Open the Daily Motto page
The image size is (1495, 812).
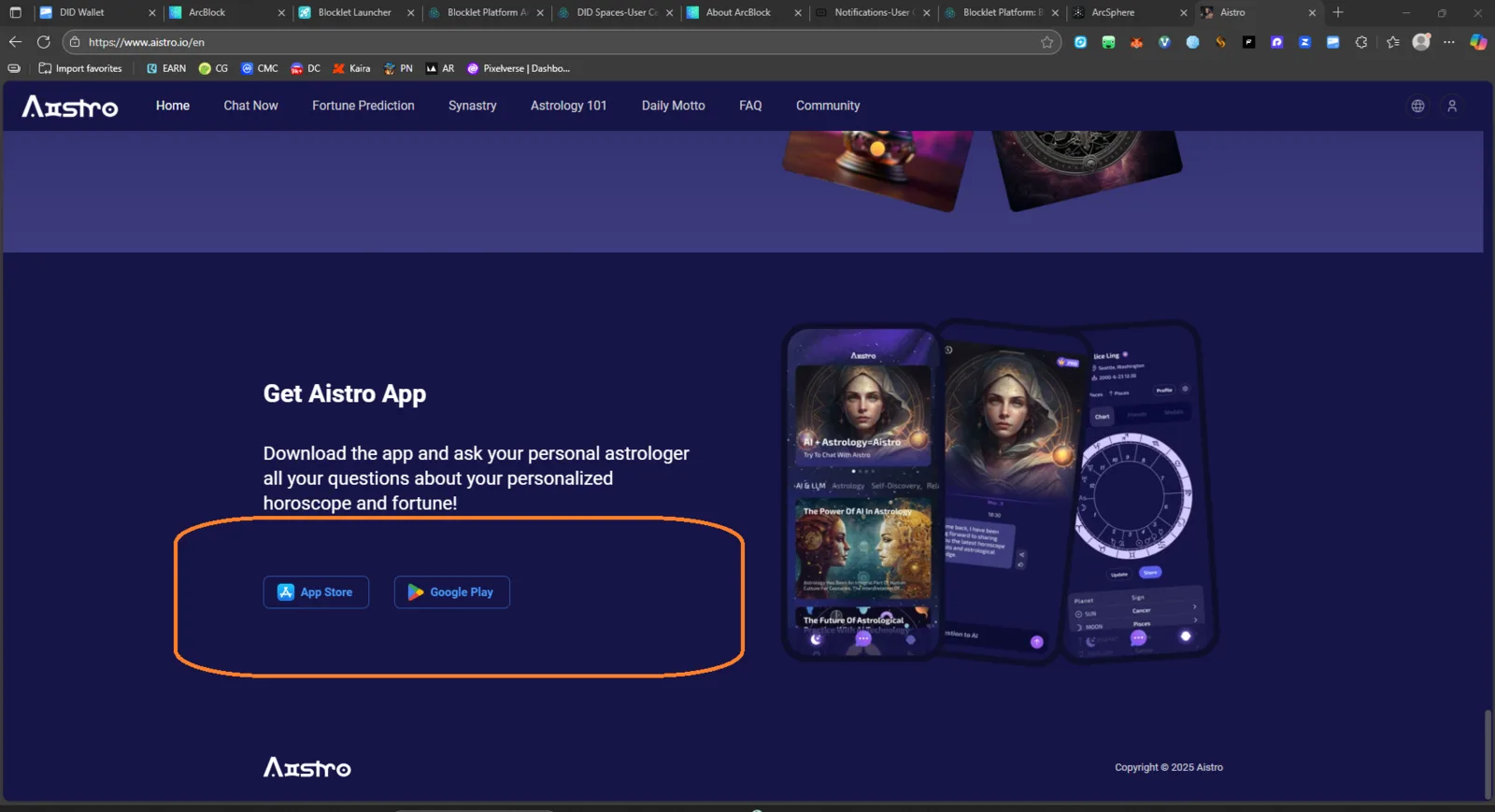pyautogui.click(x=674, y=106)
